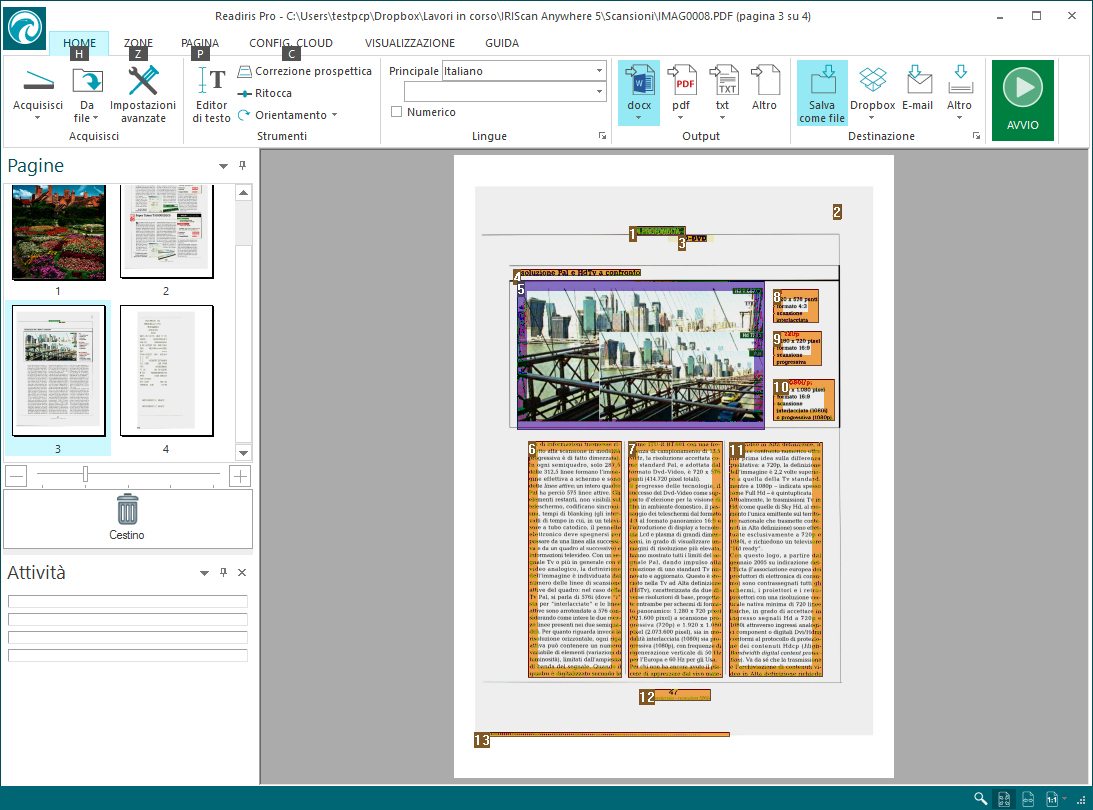The height and width of the screenshot is (810, 1093).
Task: Open the Editor di testo tool
Action: 211,95
